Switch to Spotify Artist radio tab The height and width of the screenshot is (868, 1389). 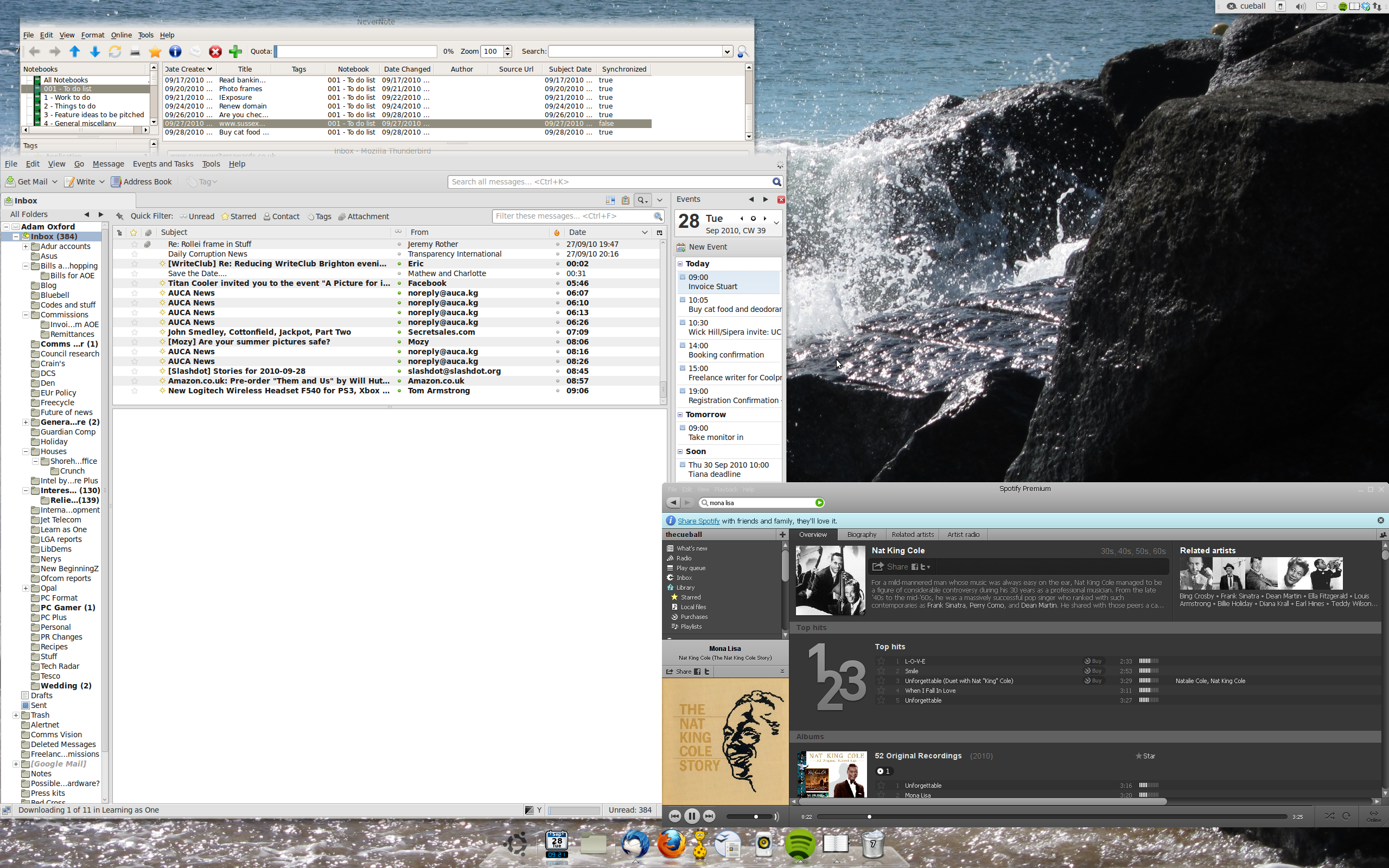tap(963, 534)
